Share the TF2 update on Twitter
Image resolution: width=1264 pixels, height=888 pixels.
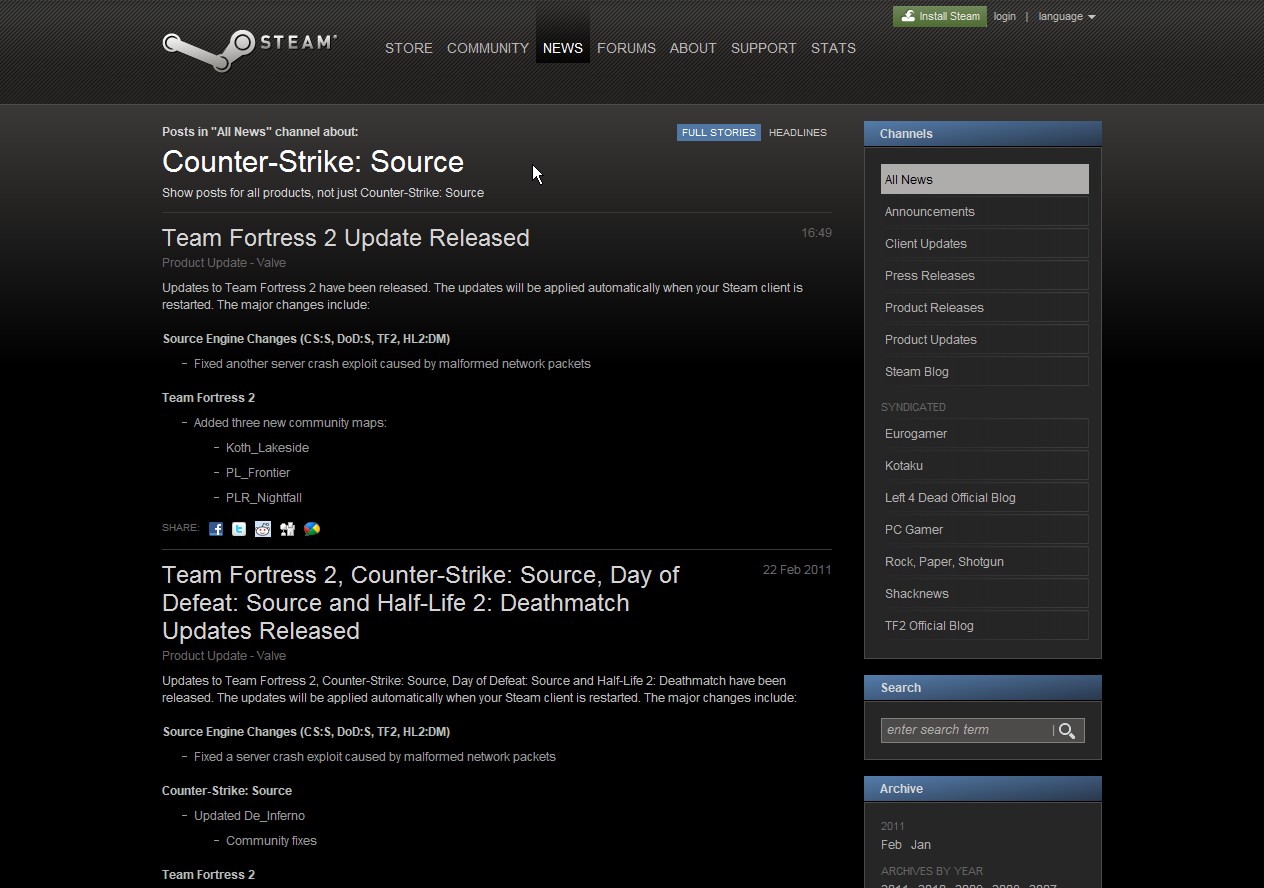point(239,529)
